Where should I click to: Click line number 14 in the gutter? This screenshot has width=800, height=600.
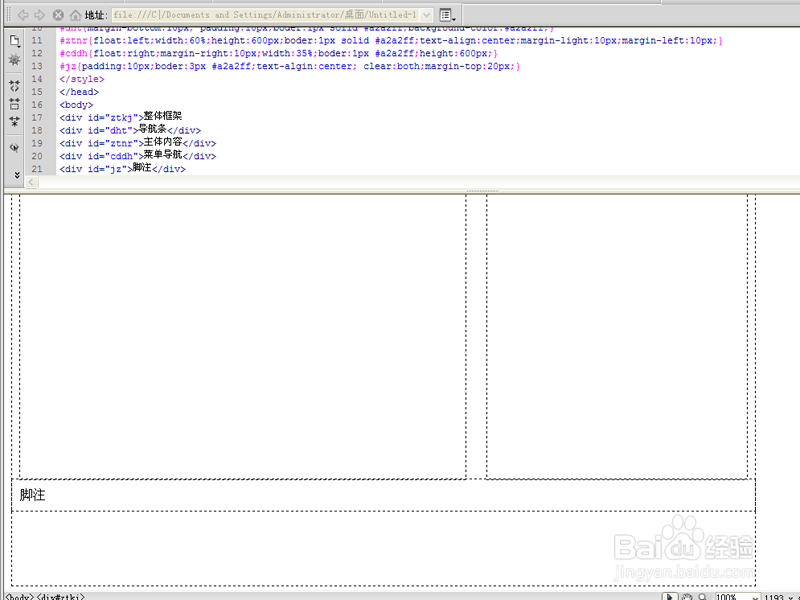tap(37, 79)
